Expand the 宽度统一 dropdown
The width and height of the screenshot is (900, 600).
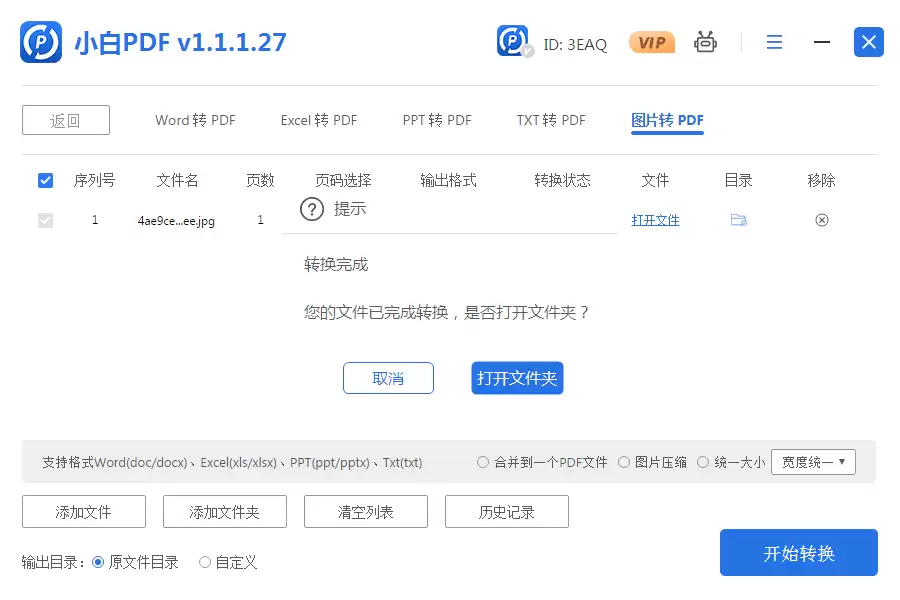click(x=813, y=462)
